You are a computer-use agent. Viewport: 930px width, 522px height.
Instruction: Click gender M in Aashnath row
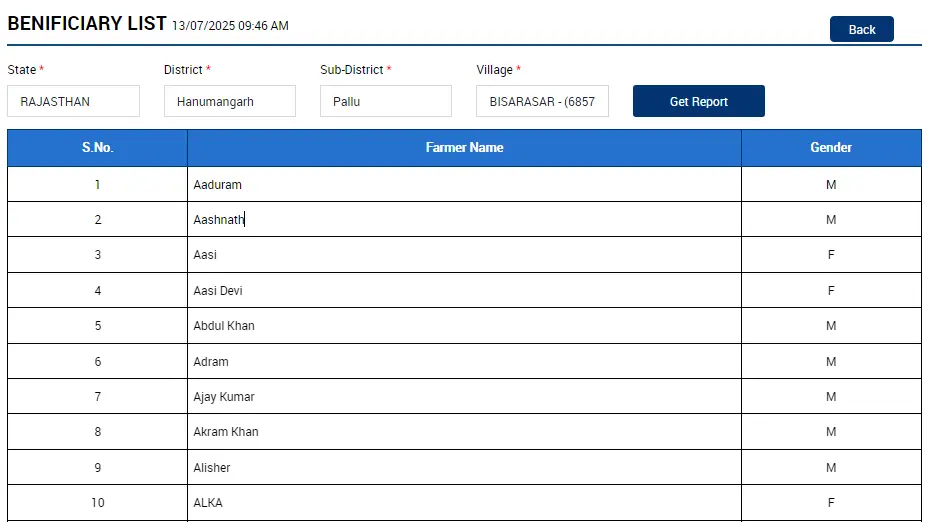[831, 219]
